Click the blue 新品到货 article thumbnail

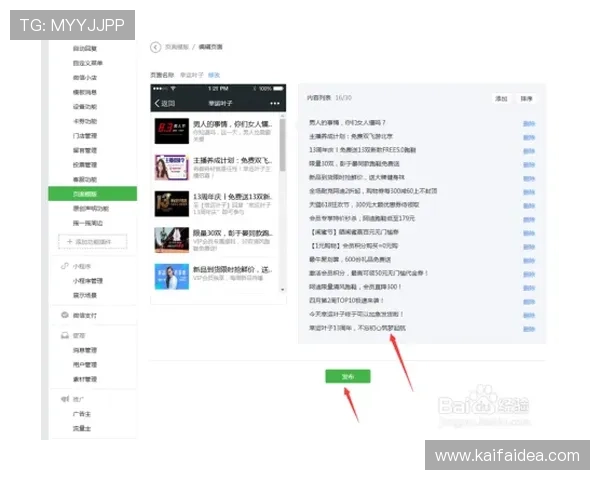(172, 276)
